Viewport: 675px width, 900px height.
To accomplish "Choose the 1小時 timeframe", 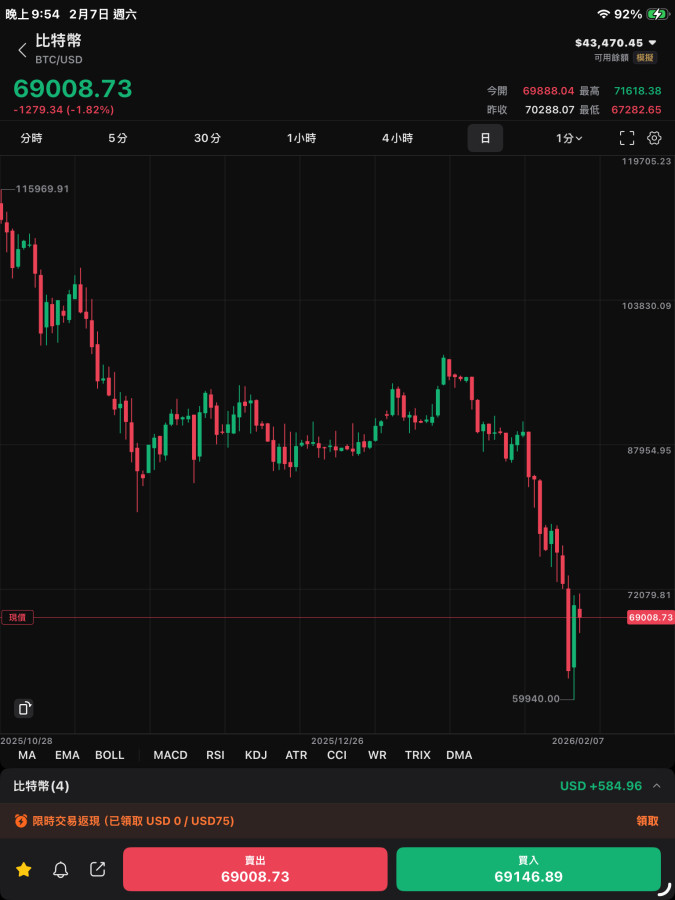I will 301,138.
